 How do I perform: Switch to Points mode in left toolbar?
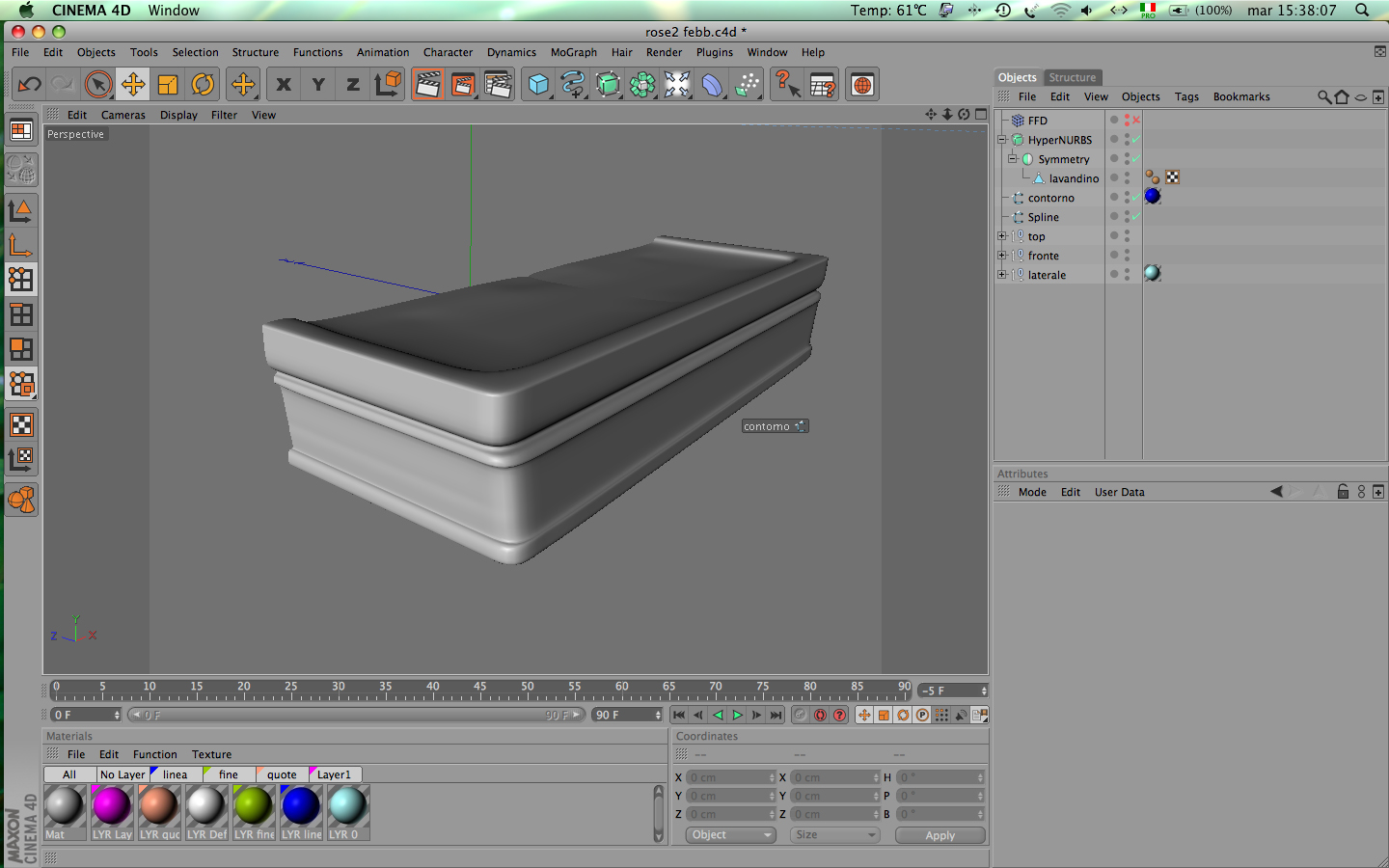pyautogui.click(x=20, y=280)
